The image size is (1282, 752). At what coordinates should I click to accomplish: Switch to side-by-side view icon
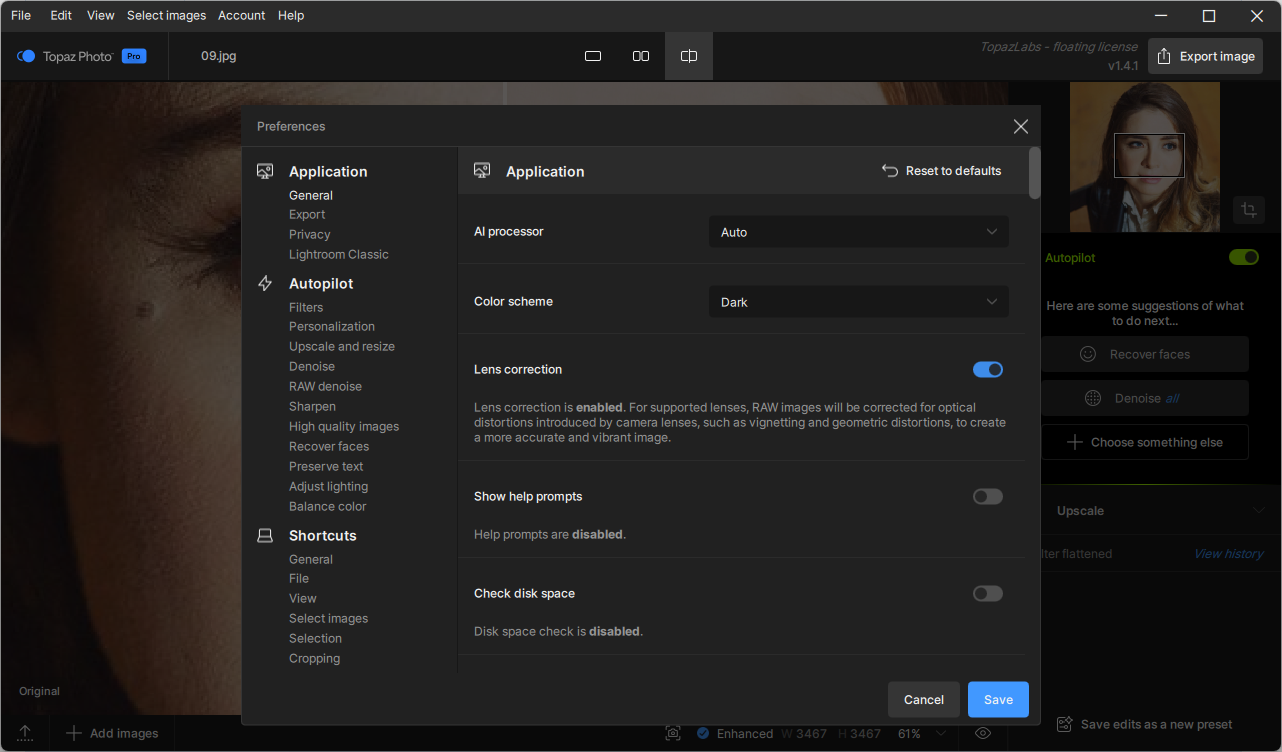point(641,56)
